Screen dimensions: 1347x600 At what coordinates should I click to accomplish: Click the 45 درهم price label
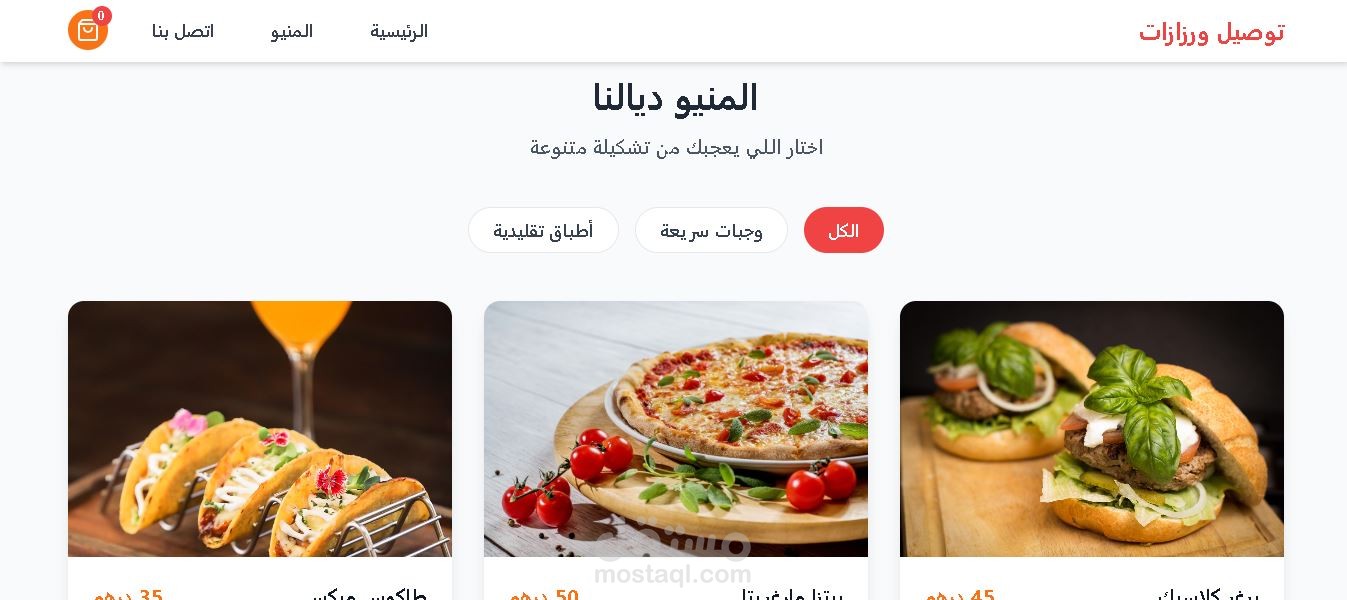pyautogui.click(x=960, y=595)
